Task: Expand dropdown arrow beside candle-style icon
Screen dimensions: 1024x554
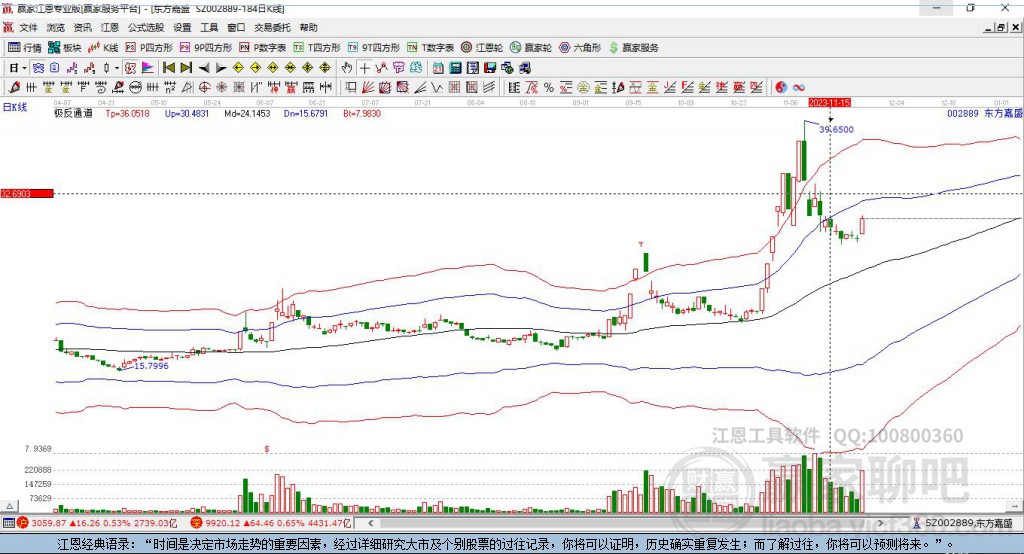Action: click(117, 68)
